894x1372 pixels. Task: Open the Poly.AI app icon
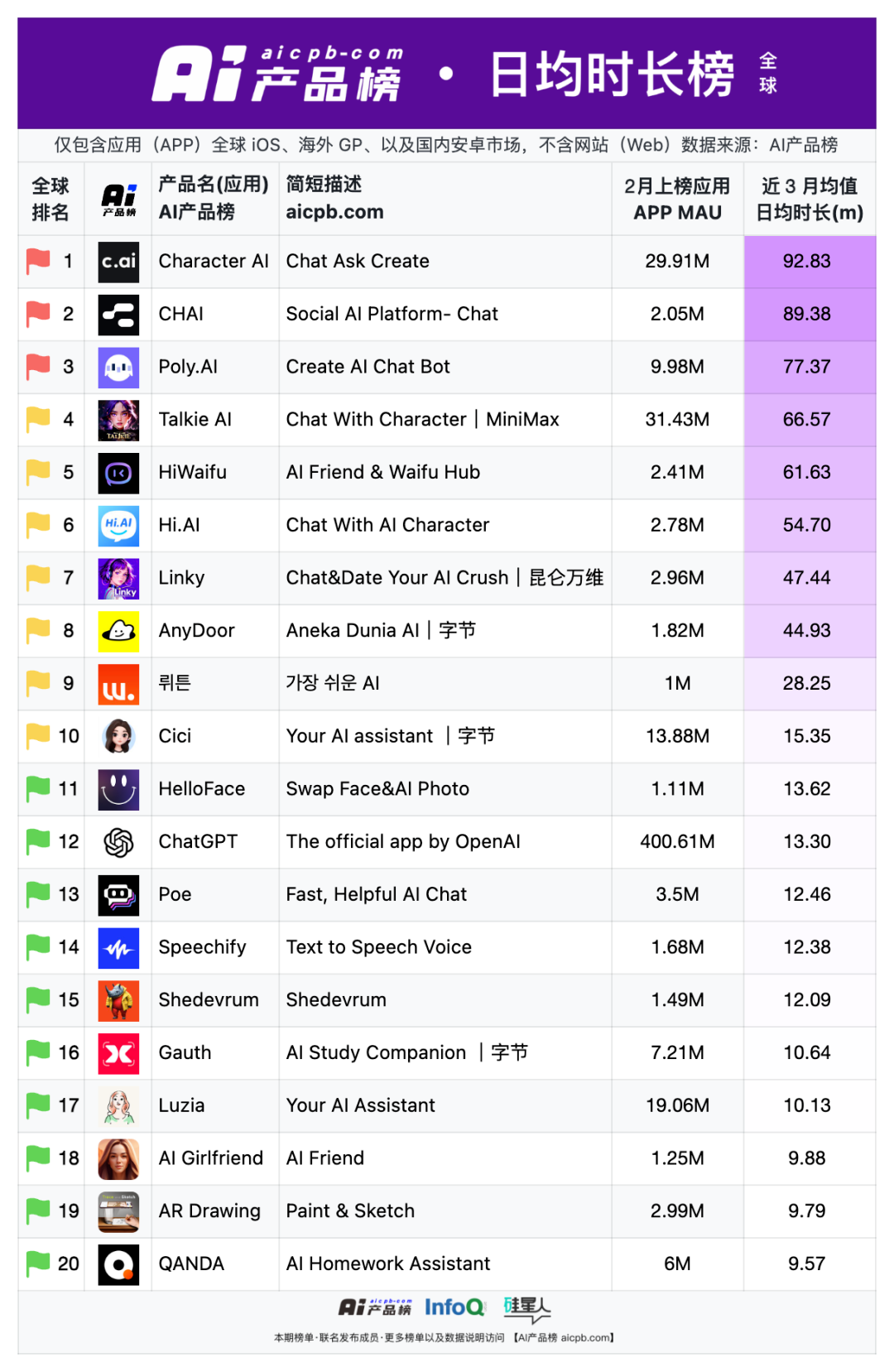118,367
